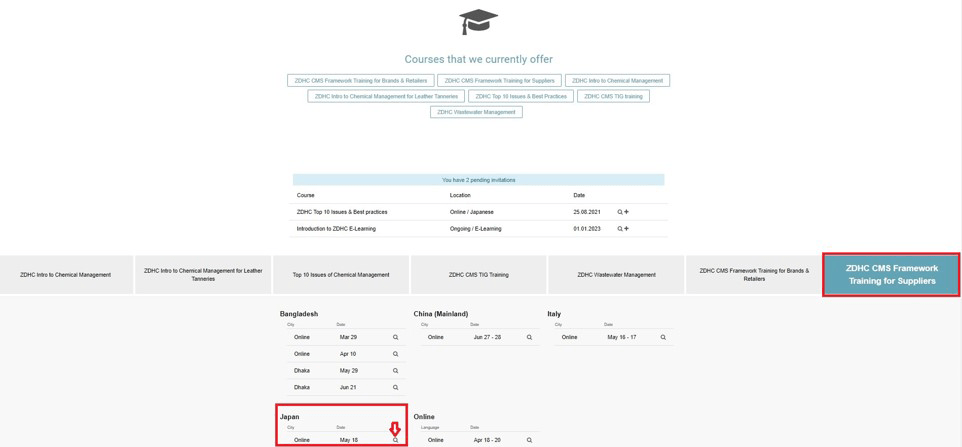Image resolution: width=962 pixels, height=447 pixels.
Task: Click ZDHC CMS Framework Training for Suppliers button
Action: tap(499, 80)
